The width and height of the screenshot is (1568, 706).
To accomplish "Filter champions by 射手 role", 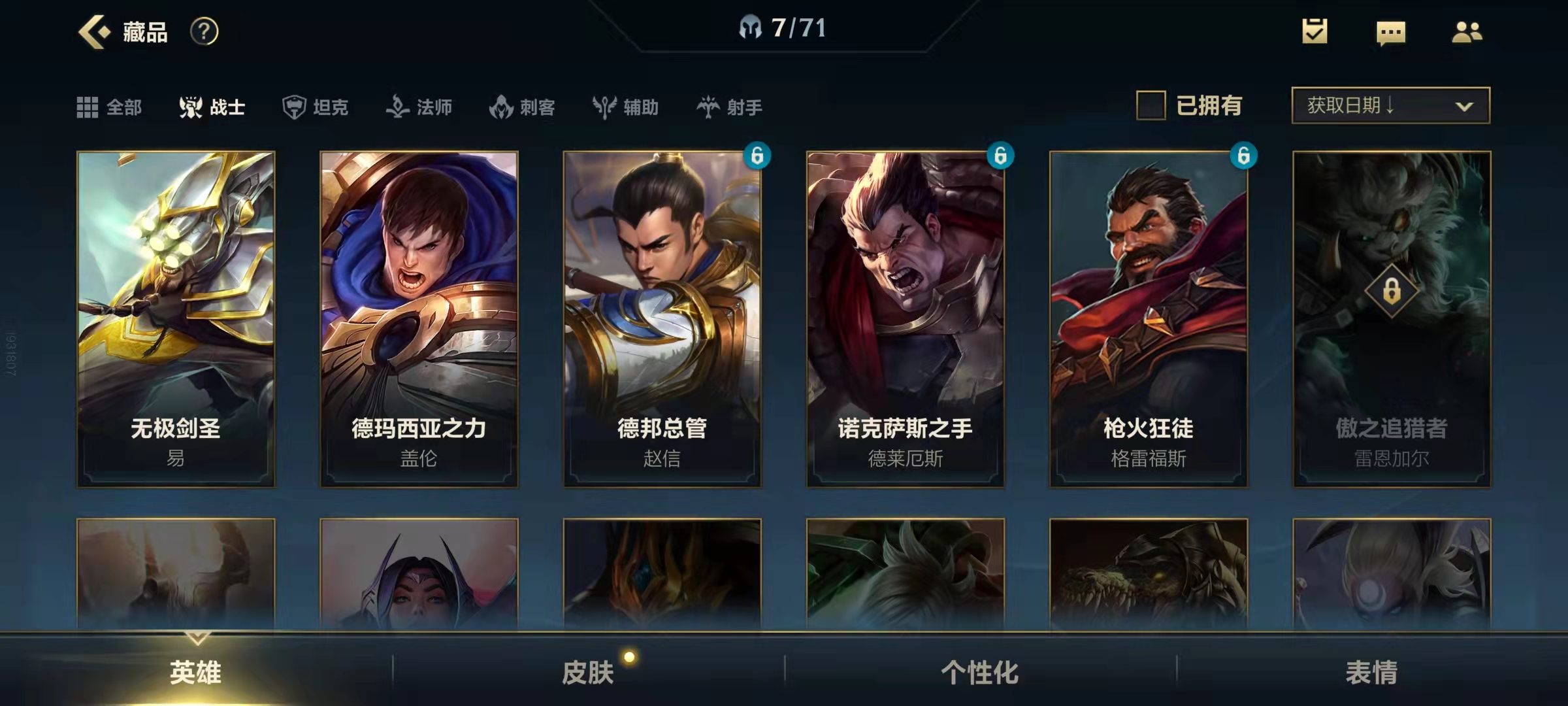I will (x=729, y=107).
